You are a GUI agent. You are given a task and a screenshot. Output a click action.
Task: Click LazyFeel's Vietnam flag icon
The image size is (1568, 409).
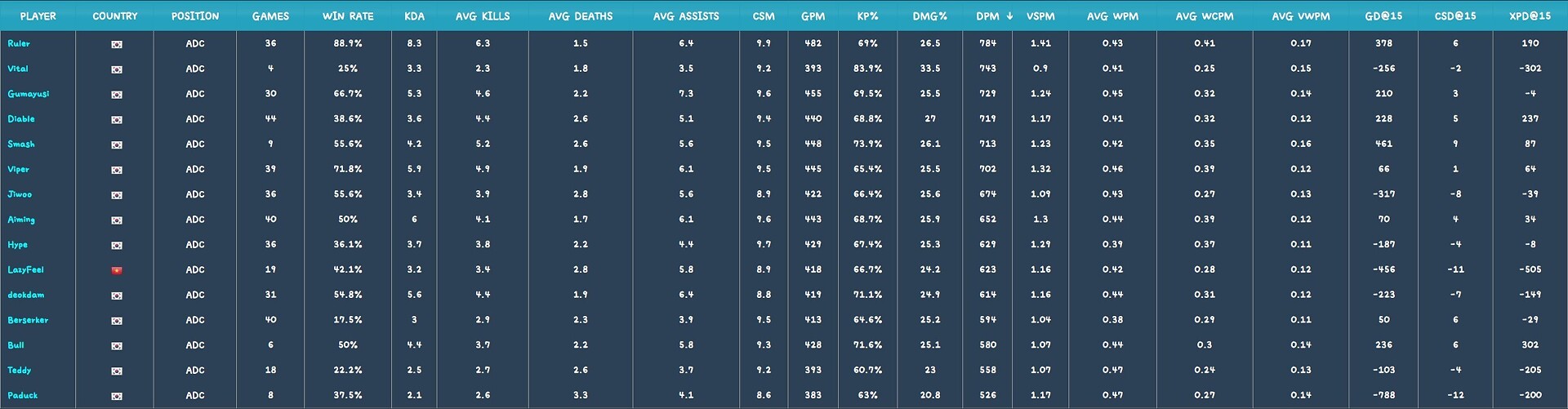pos(117,270)
